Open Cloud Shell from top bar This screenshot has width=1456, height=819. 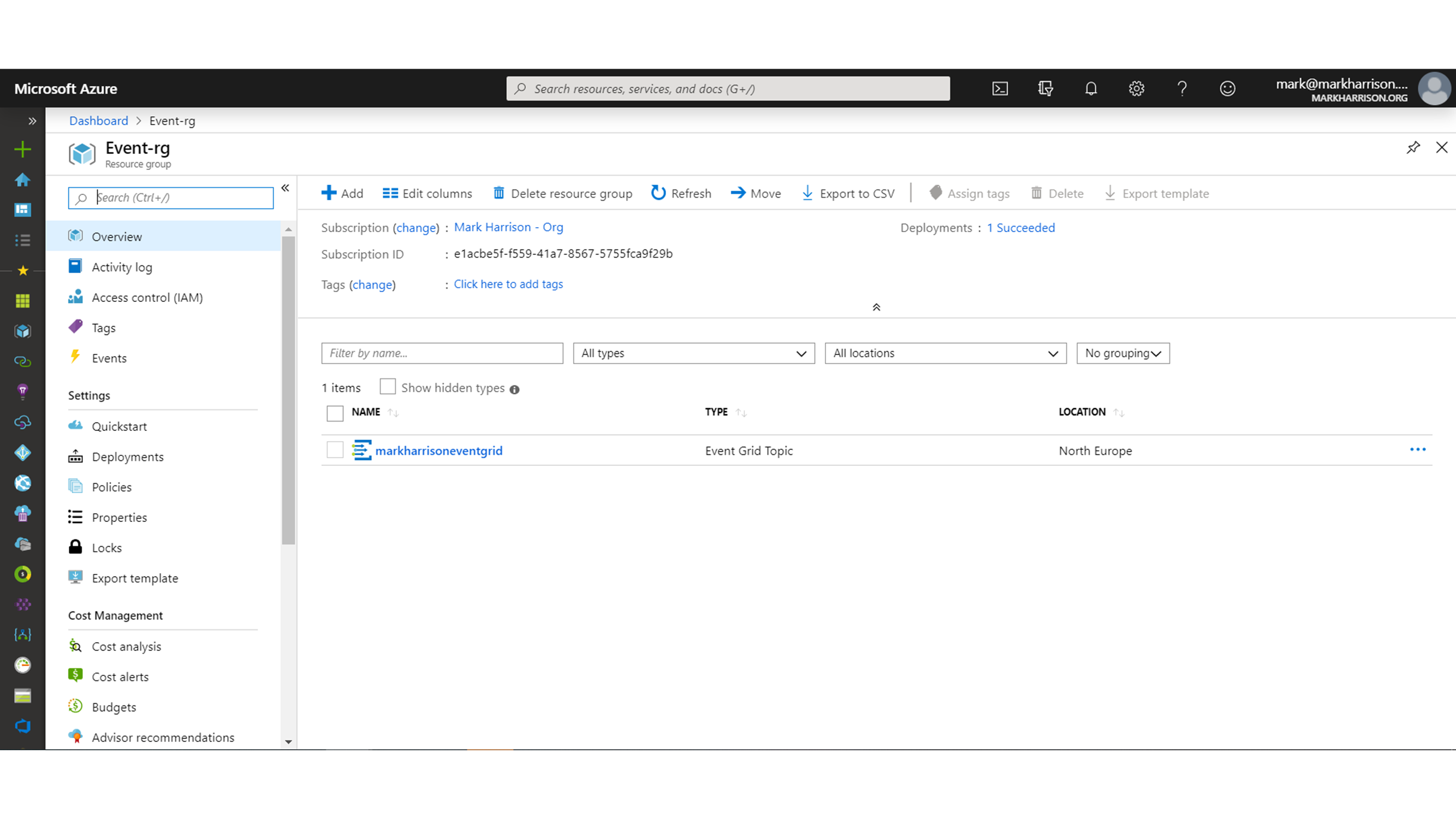tap(1000, 89)
